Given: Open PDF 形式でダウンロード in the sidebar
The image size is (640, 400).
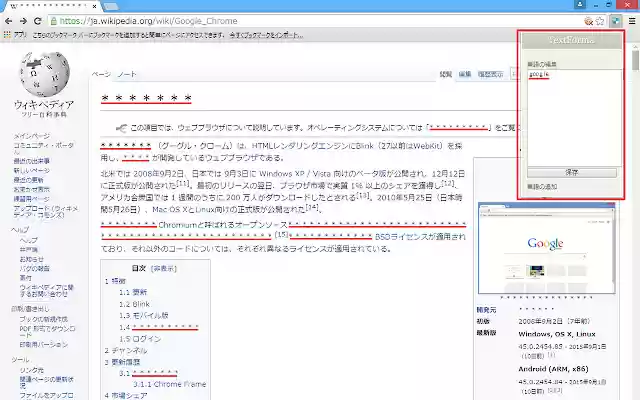Looking at the screenshot, I should point(47,331).
